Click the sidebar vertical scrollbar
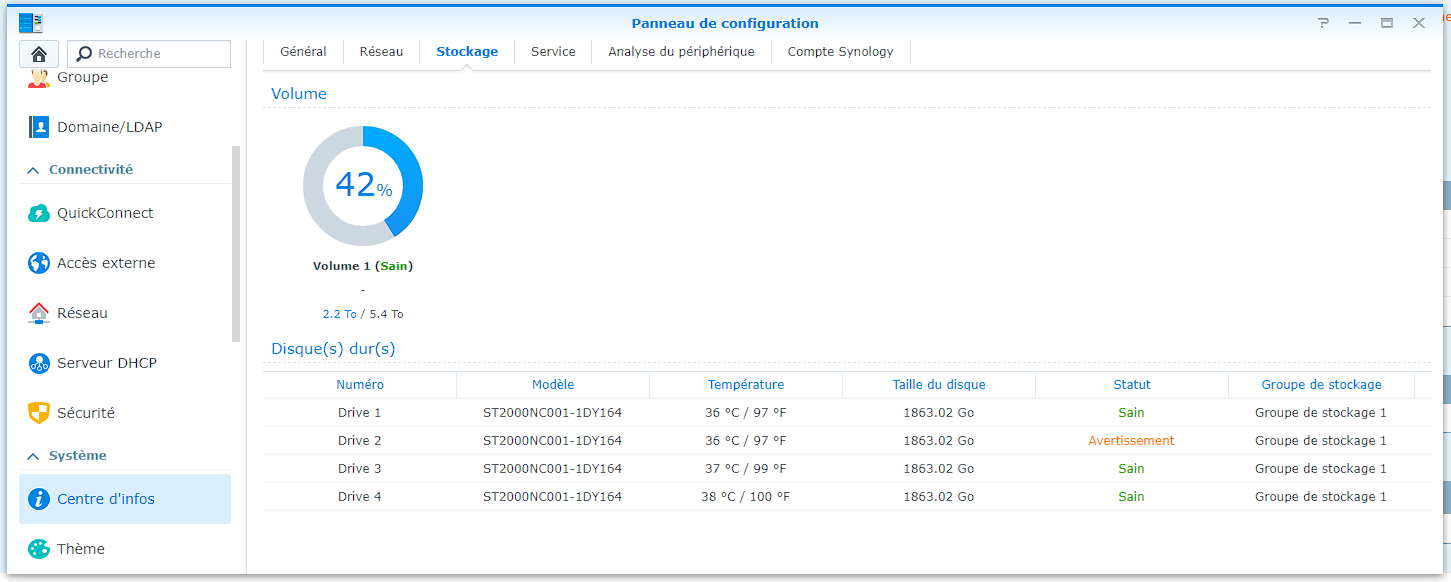The width and height of the screenshot is (1451, 582). pyautogui.click(x=236, y=244)
